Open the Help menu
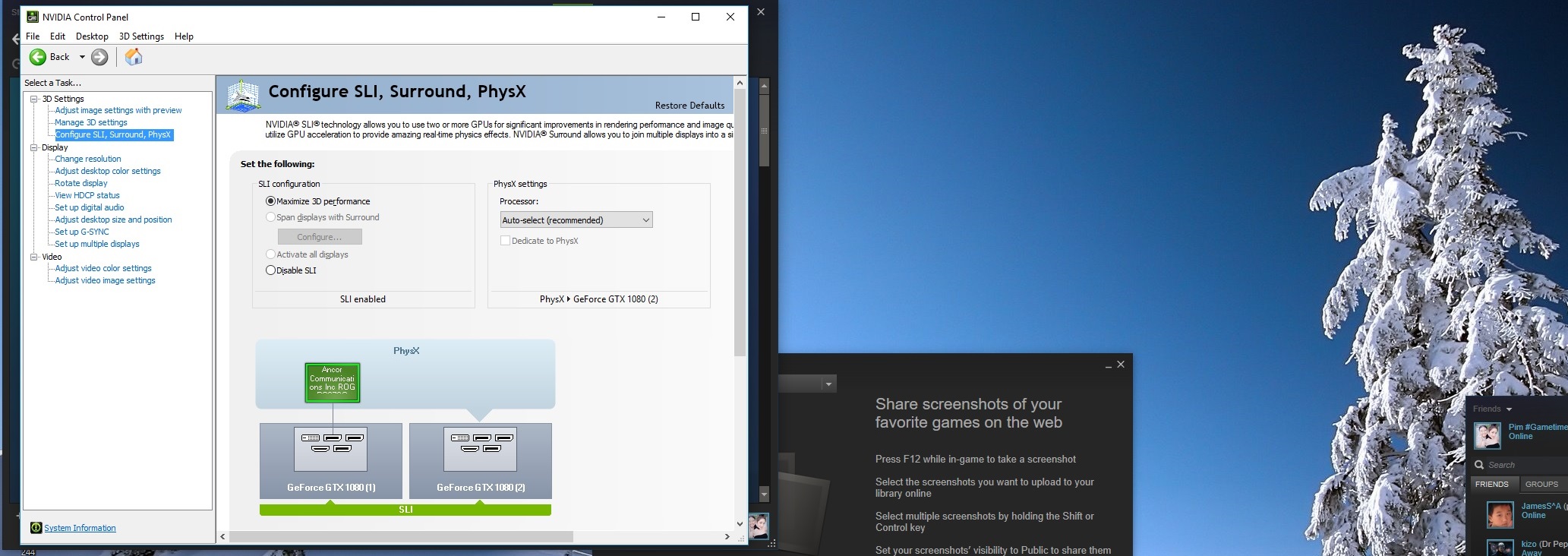 click(184, 36)
